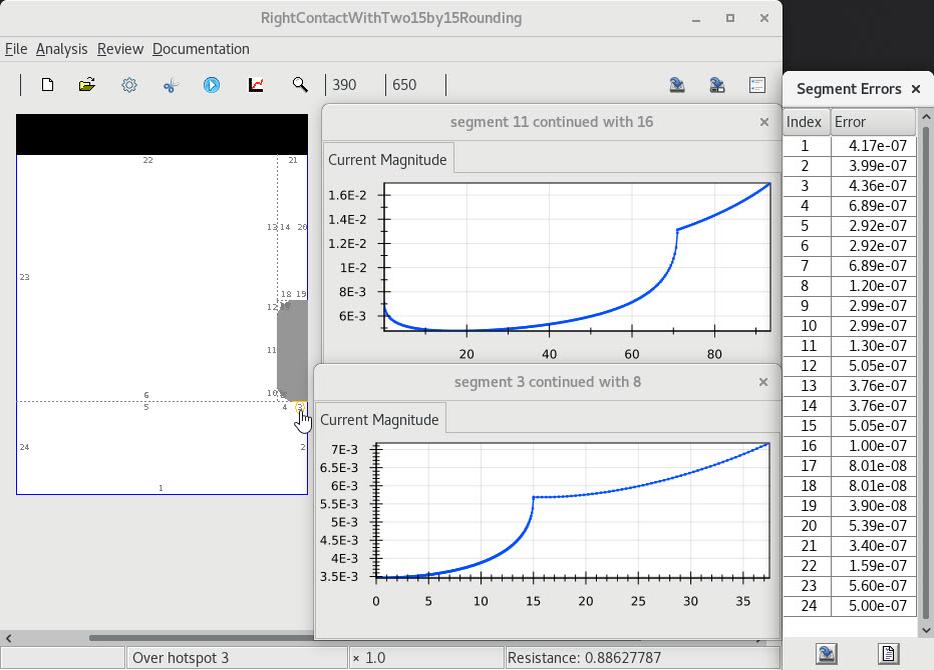Select the magnifying glass zoom tool
The height and width of the screenshot is (670, 934).
point(300,85)
